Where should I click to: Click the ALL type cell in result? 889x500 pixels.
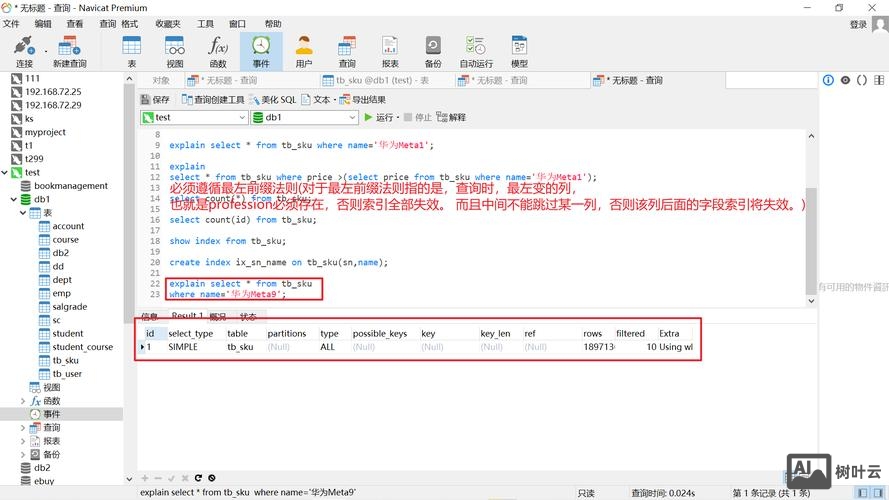(x=327, y=347)
